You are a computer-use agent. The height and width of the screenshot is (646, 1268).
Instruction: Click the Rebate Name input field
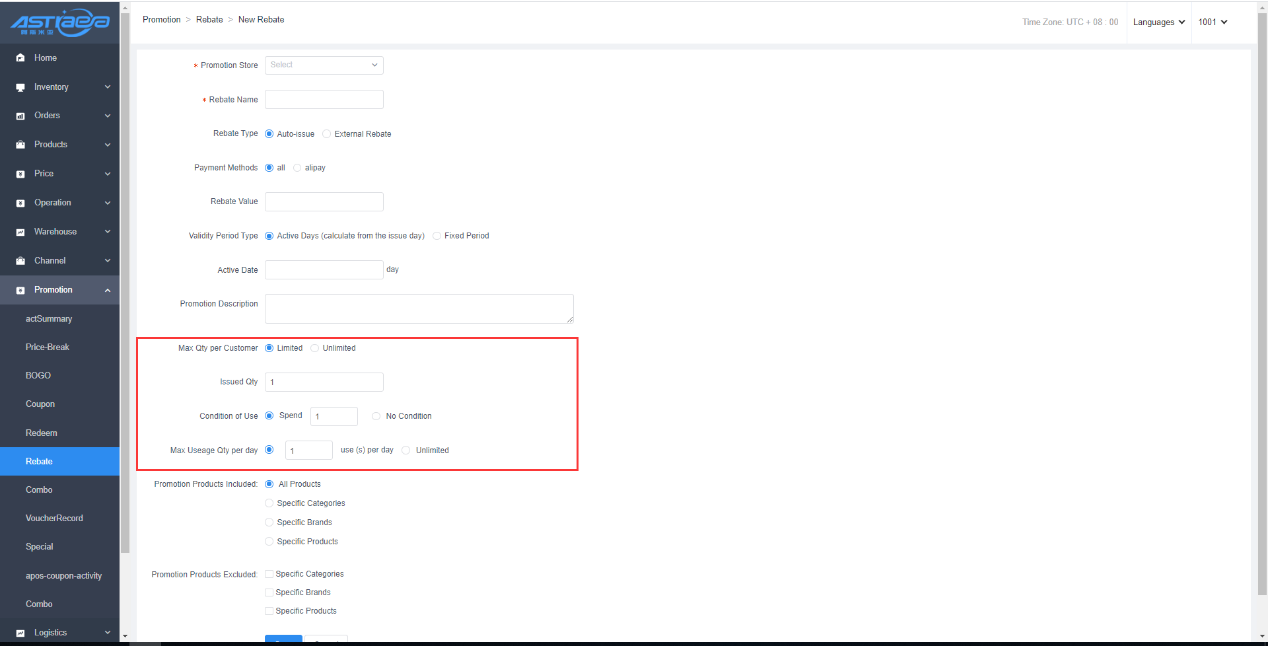pos(324,99)
